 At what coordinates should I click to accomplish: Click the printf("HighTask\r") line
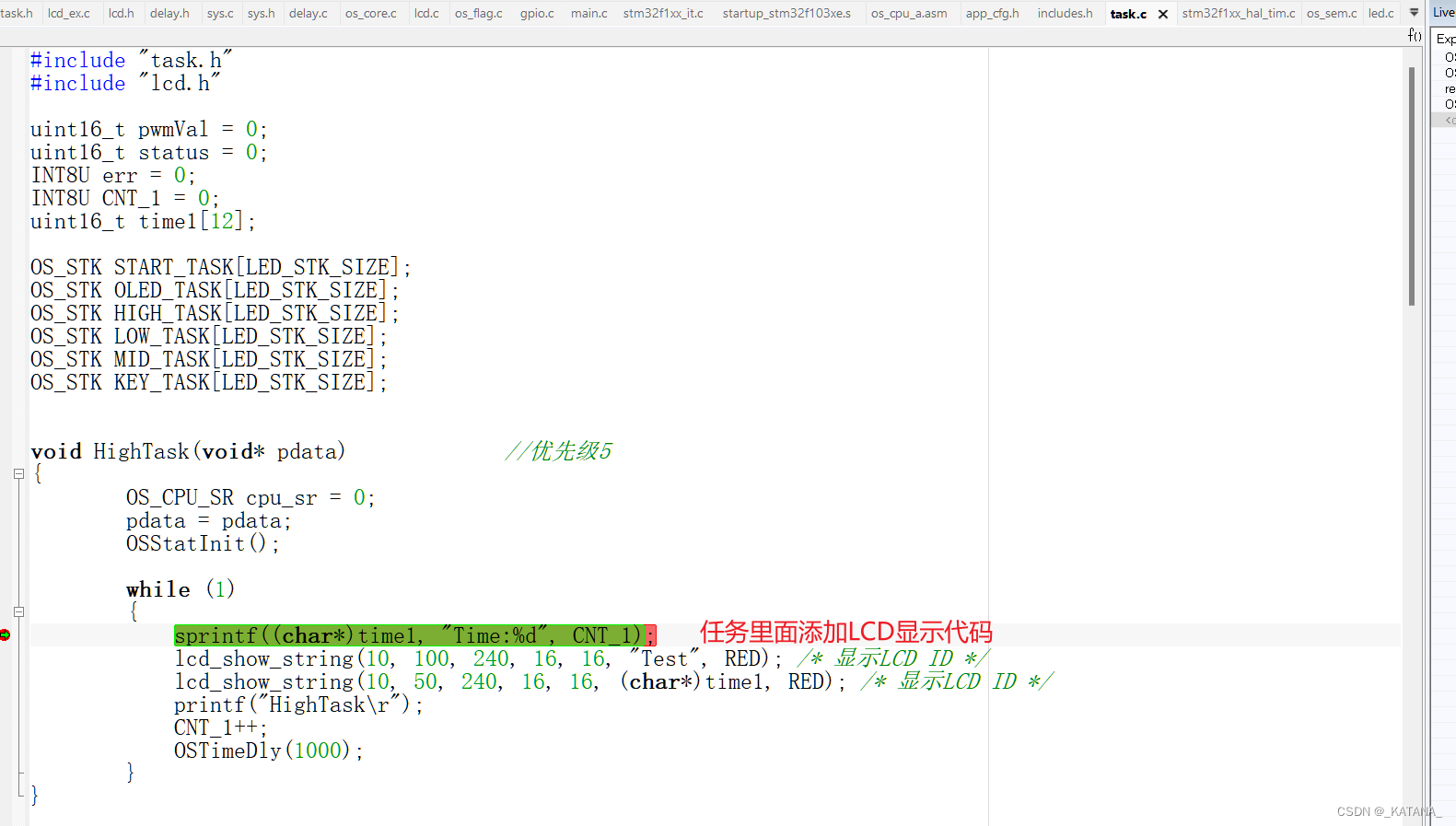(298, 704)
